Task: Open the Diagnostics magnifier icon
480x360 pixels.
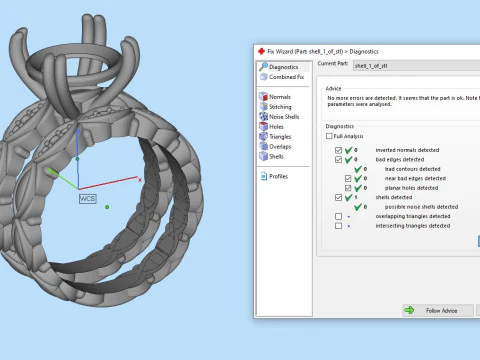Action: [x=263, y=67]
